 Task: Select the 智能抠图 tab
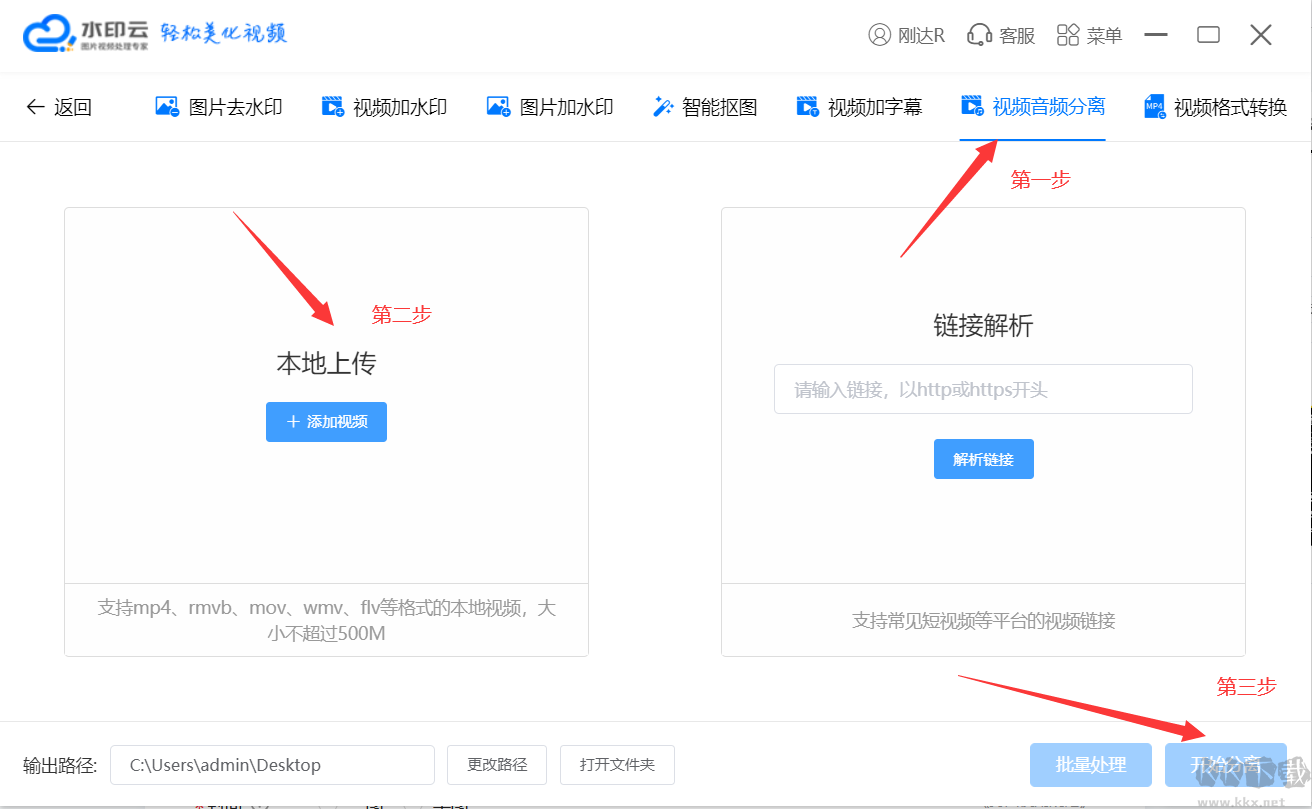(705, 107)
